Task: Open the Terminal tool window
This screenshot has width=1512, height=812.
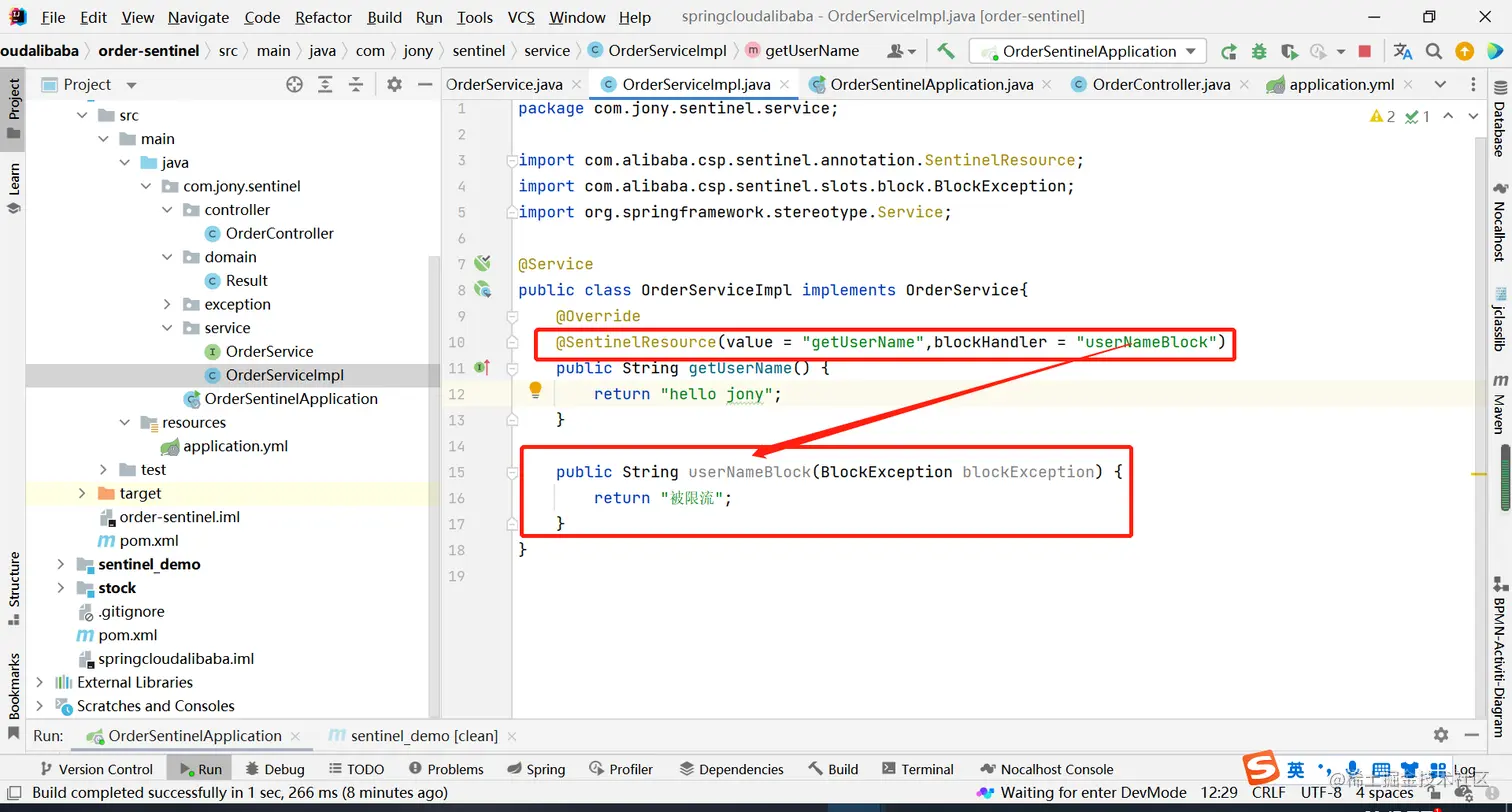Action: 918,769
